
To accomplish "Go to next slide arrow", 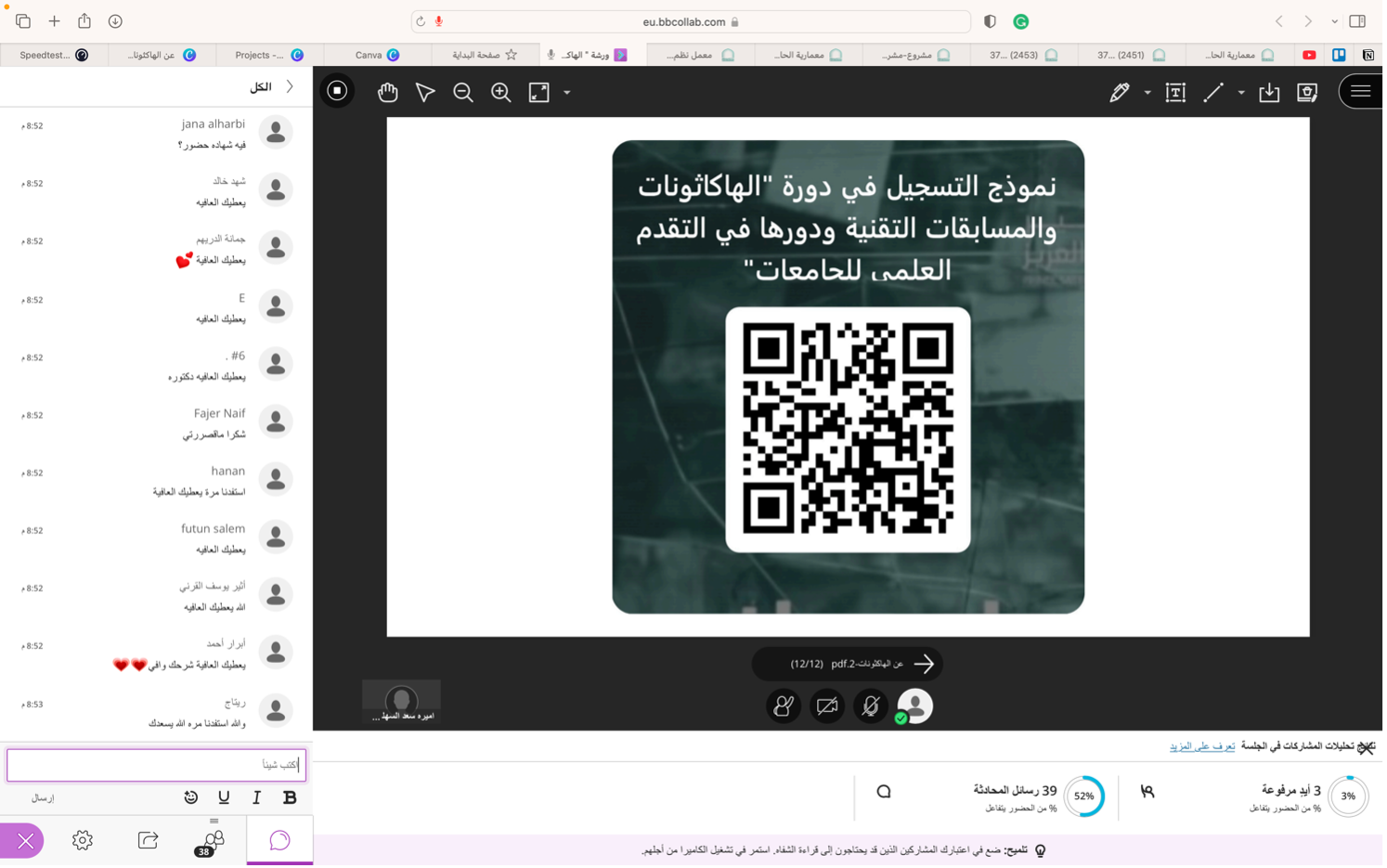I will pyautogui.click(x=924, y=664).
